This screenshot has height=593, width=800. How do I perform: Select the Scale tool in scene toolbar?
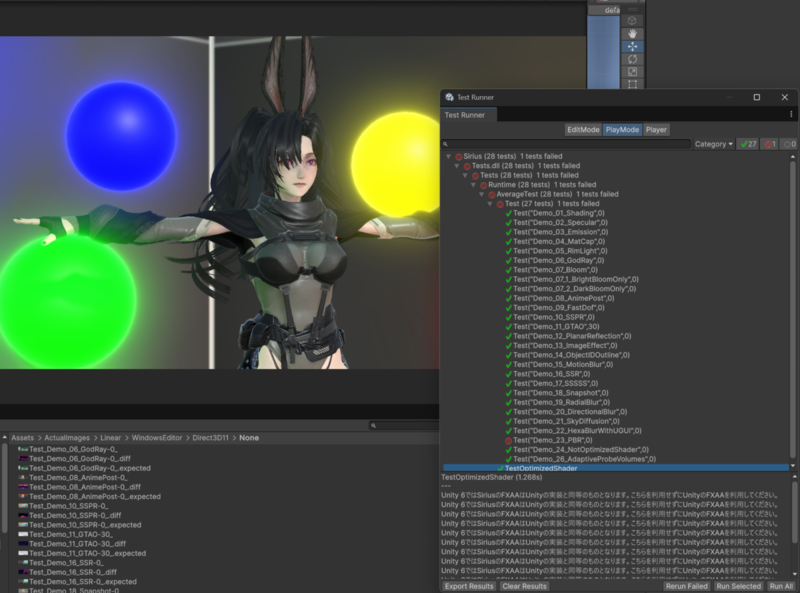pos(632,72)
